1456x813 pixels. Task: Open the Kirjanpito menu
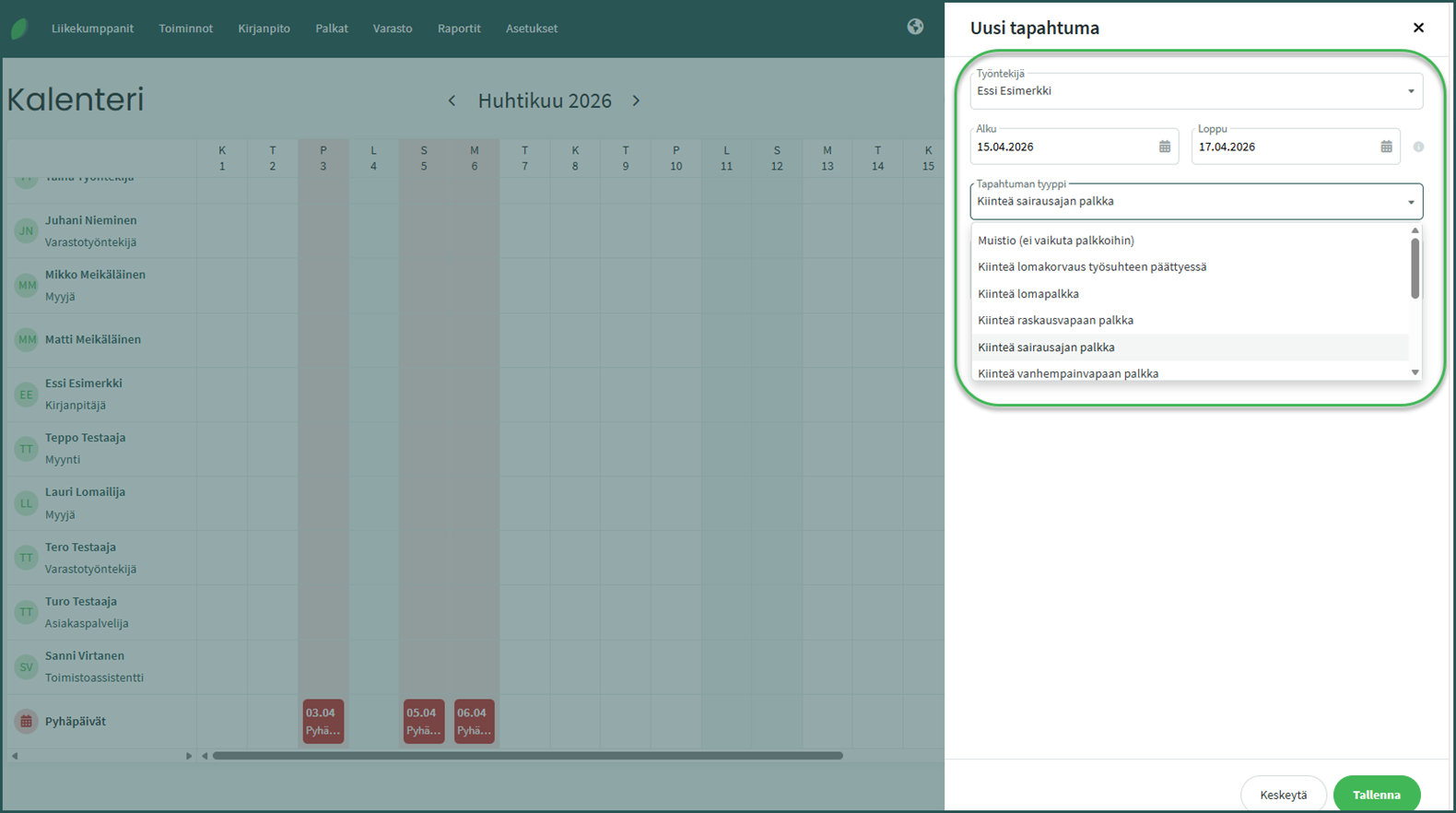point(264,29)
